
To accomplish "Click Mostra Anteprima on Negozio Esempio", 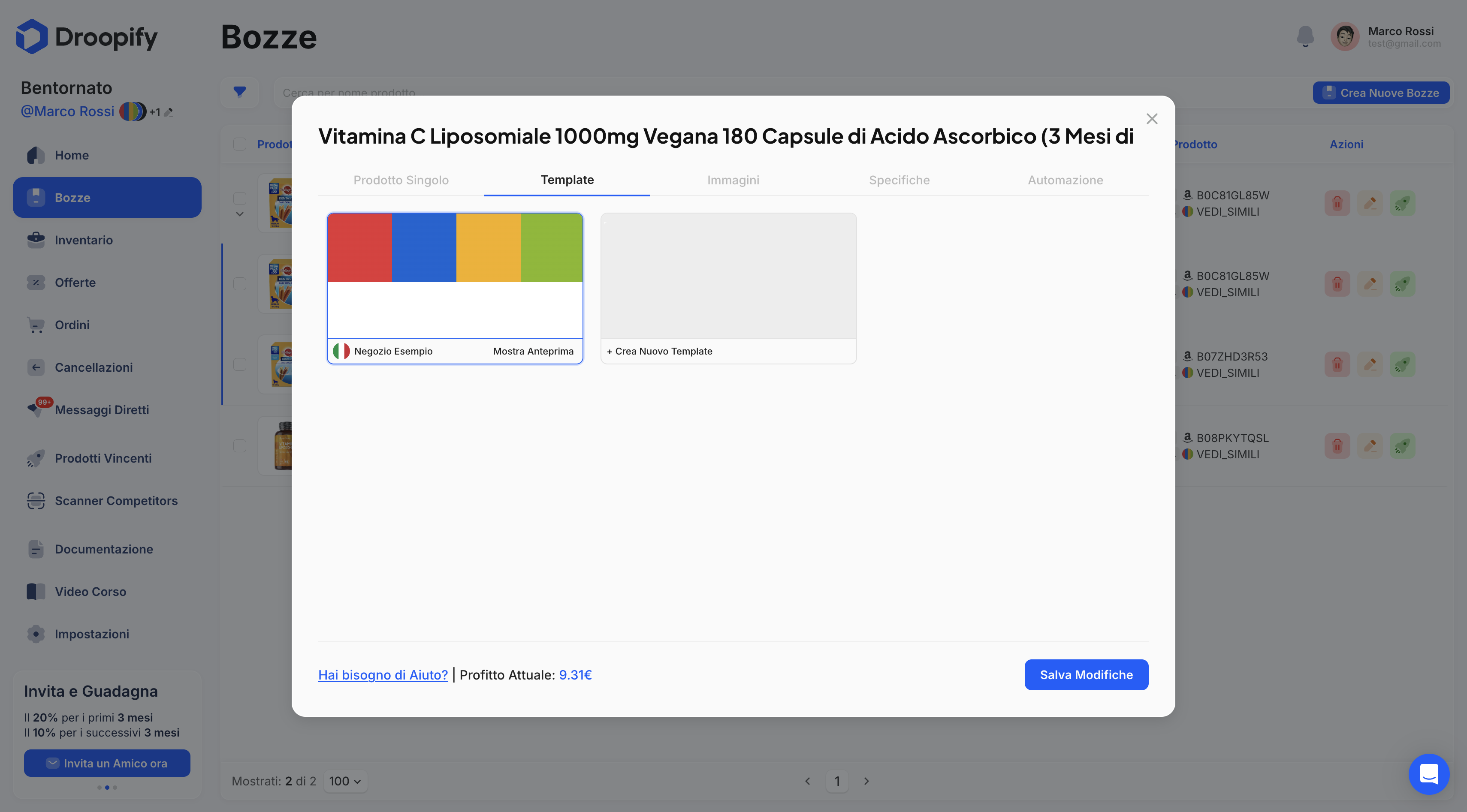I will coord(533,351).
